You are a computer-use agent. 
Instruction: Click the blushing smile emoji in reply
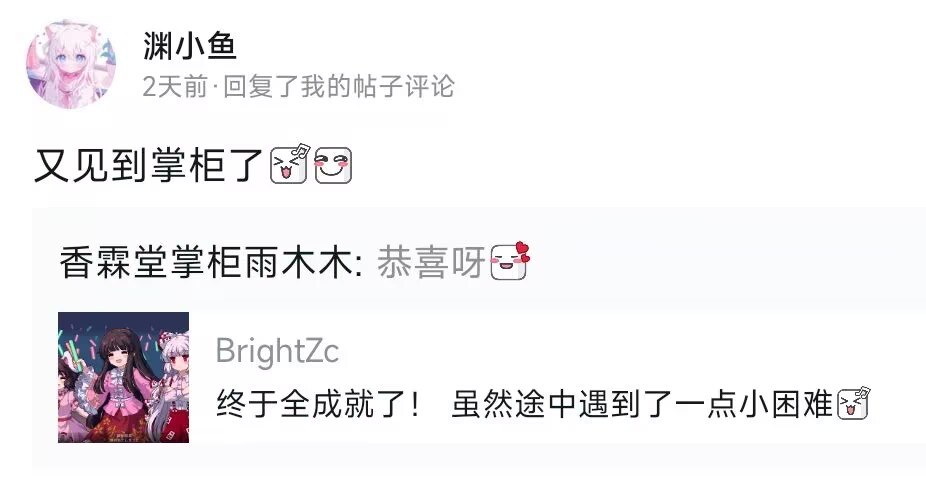333,165
